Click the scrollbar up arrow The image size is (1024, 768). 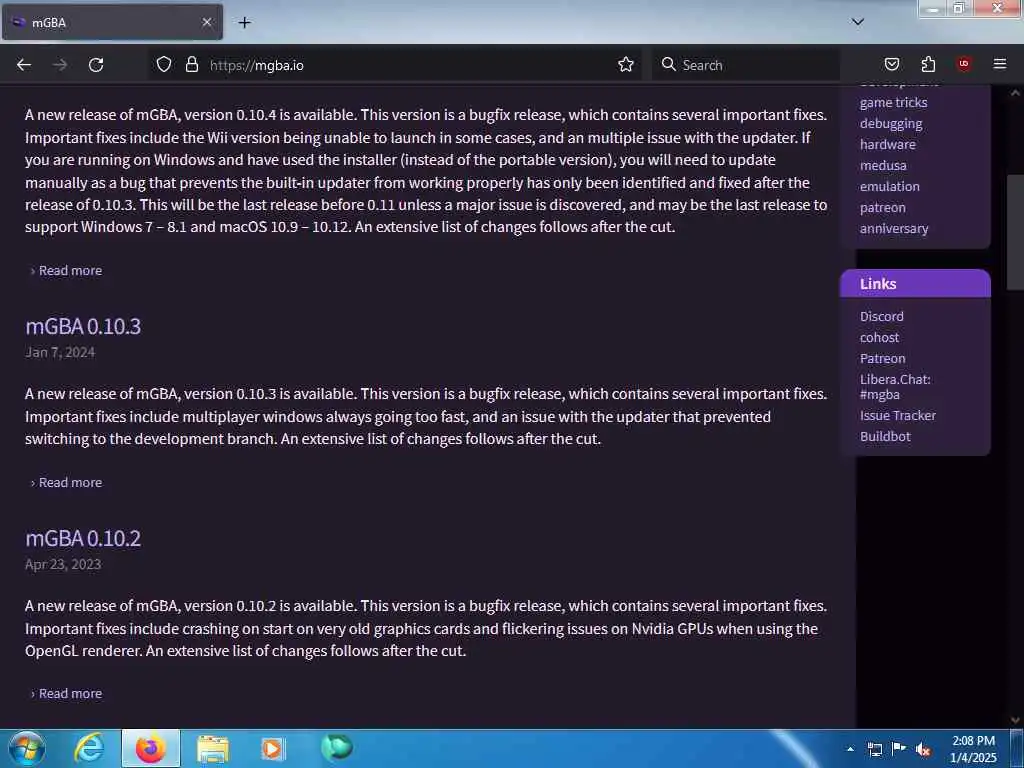1015,93
